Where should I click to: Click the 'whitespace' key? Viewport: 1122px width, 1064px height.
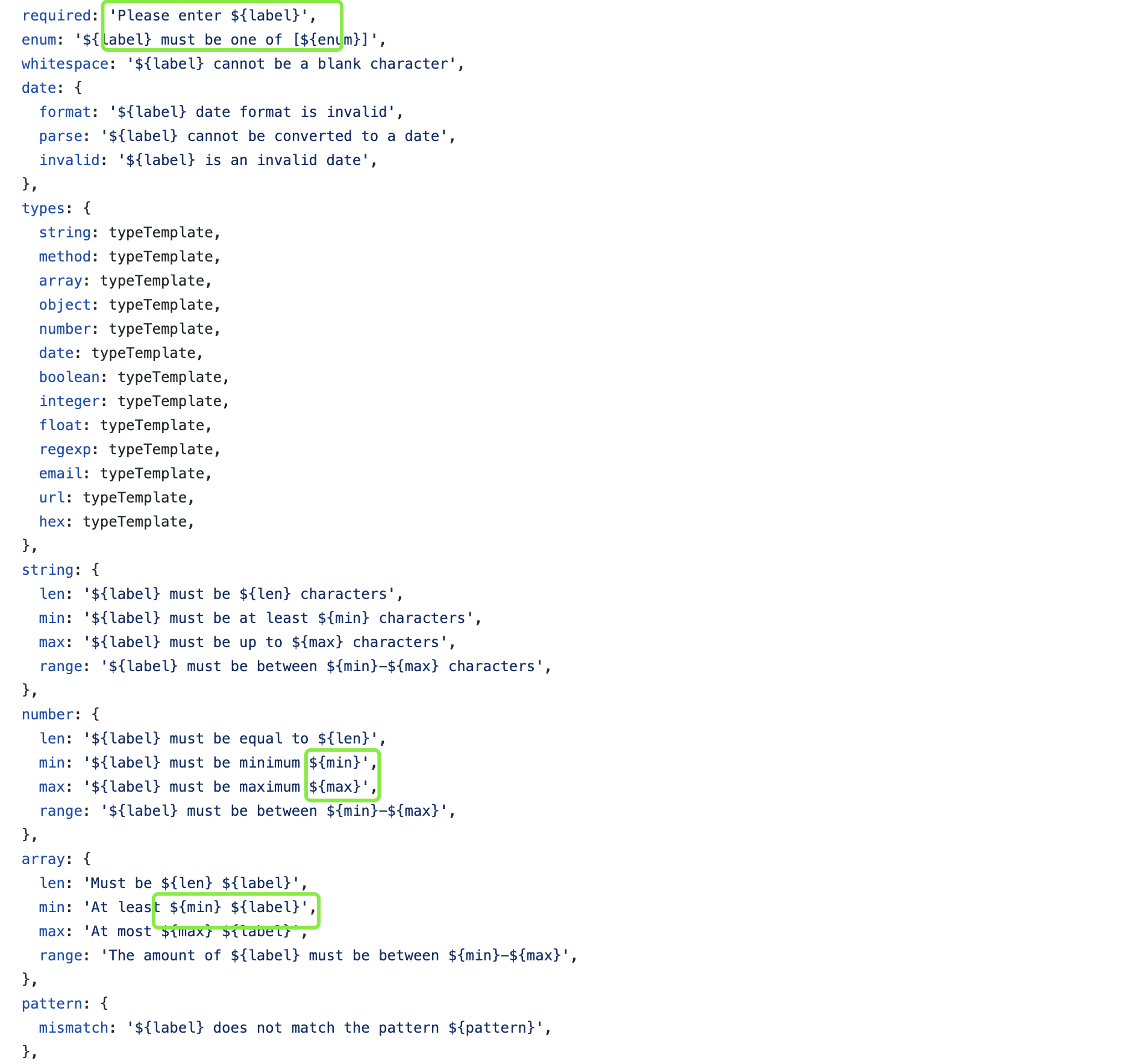(65, 64)
